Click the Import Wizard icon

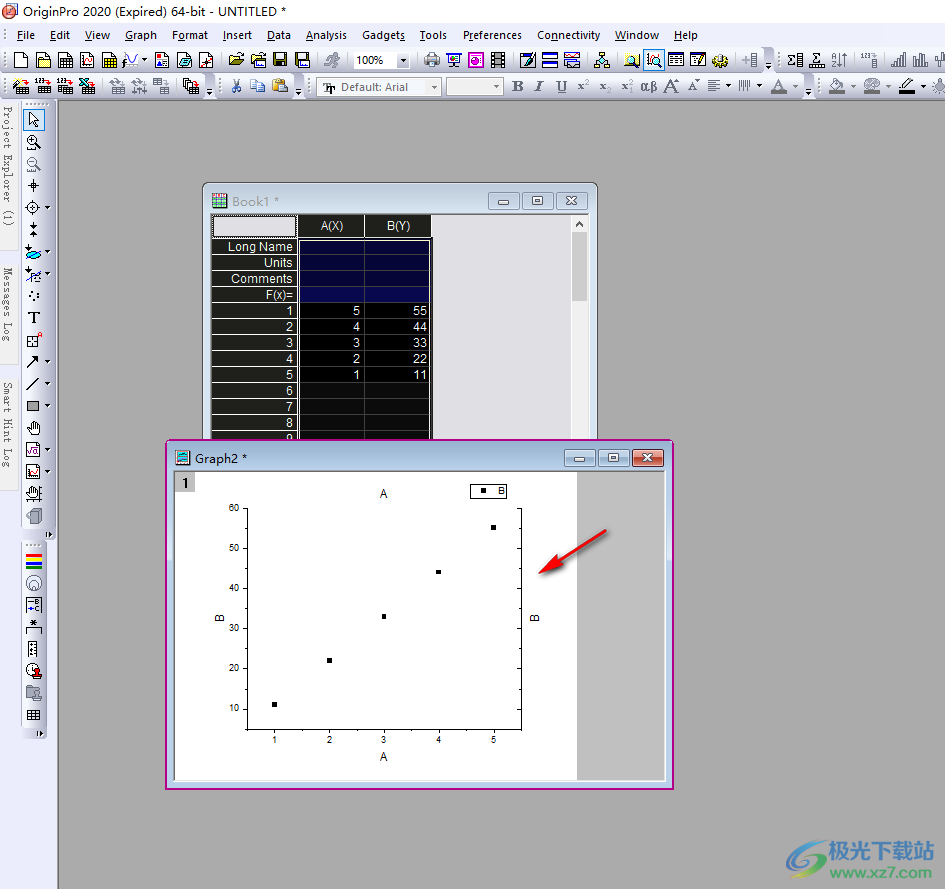pos(20,87)
